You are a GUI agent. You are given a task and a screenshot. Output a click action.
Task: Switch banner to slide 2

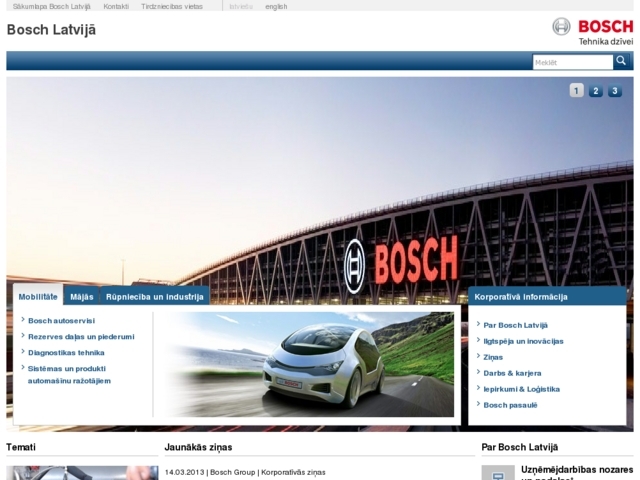(596, 91)
